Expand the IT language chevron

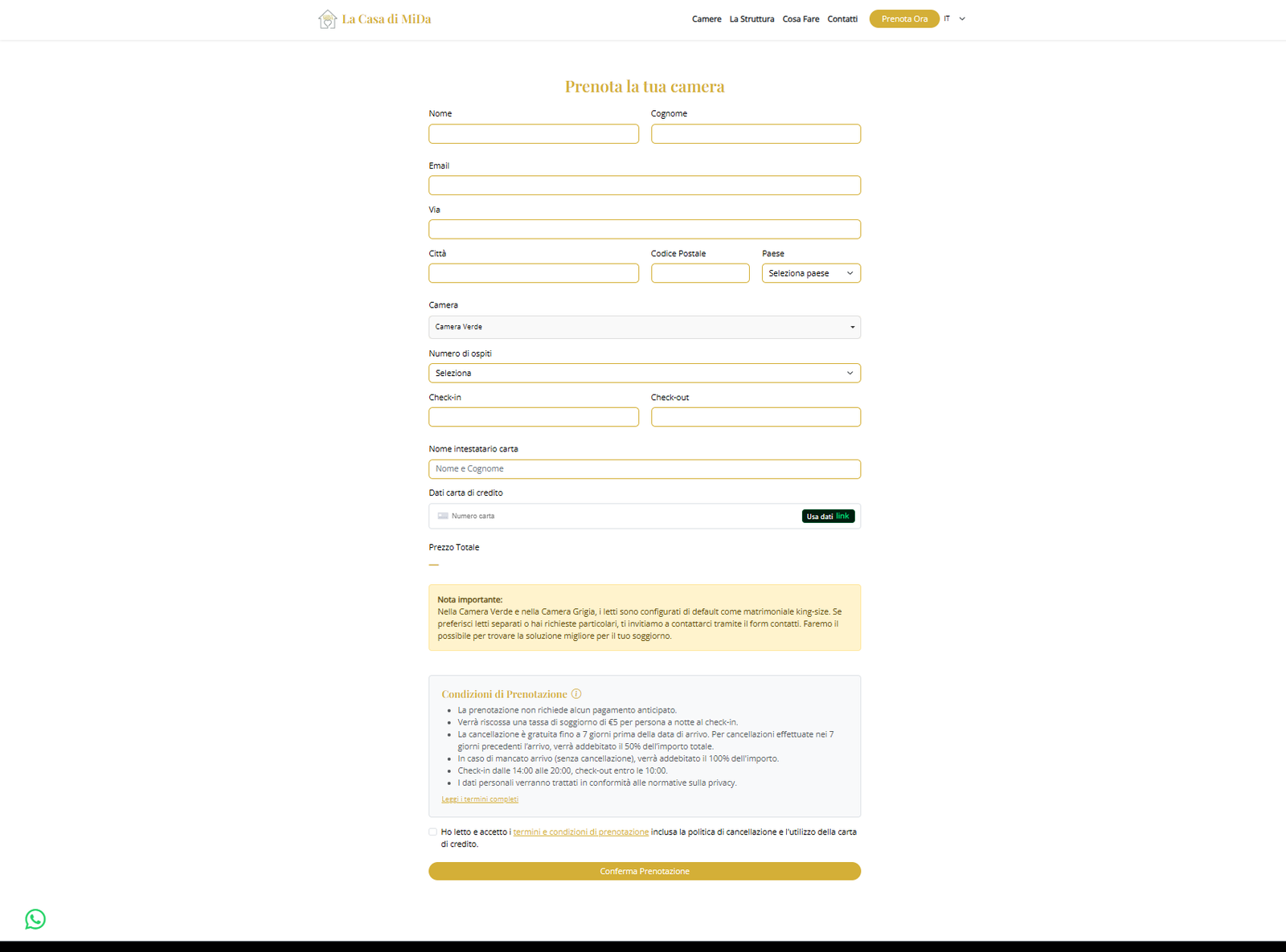coord(961,18)
